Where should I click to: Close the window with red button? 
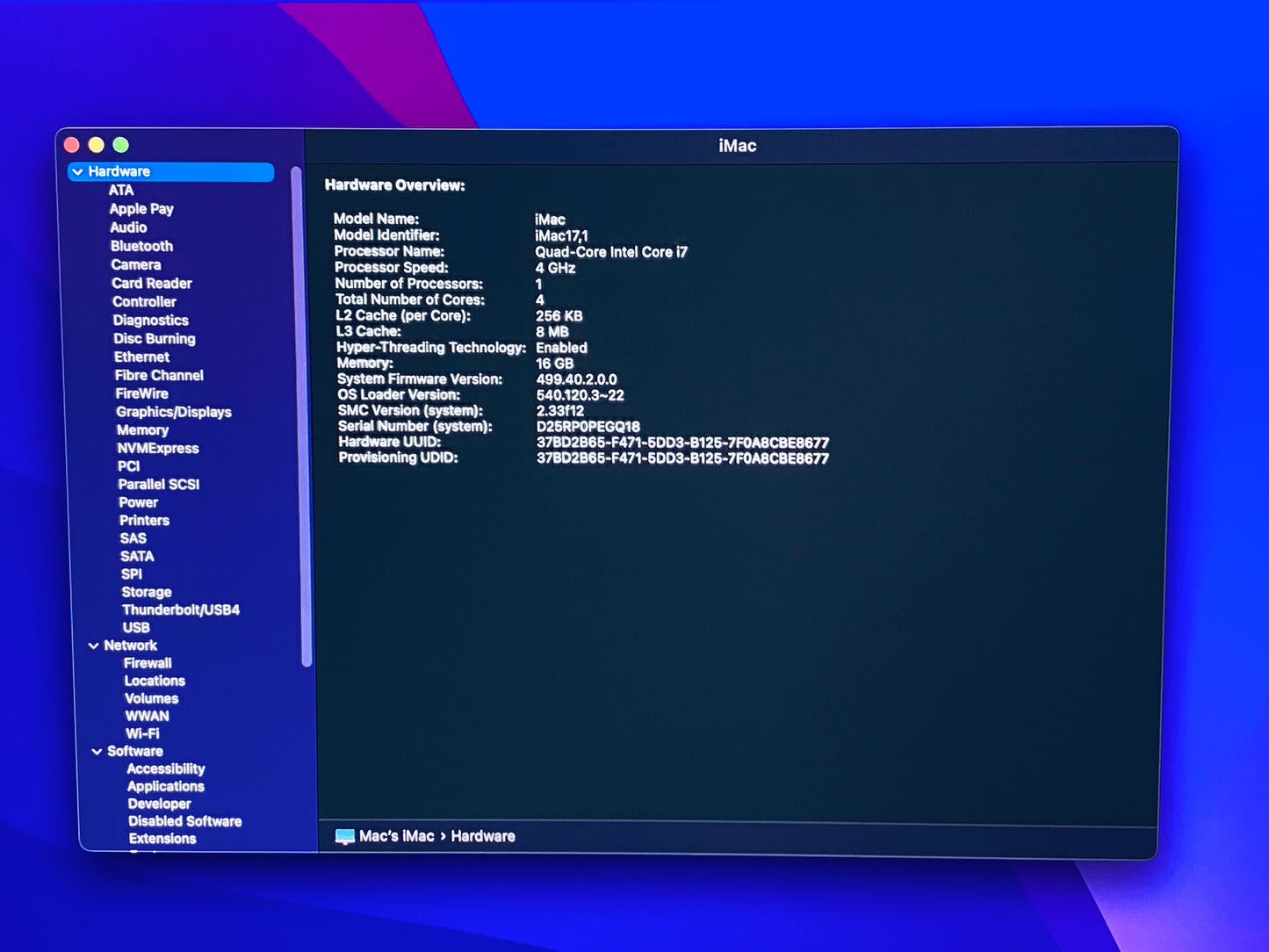coord(72,145)
